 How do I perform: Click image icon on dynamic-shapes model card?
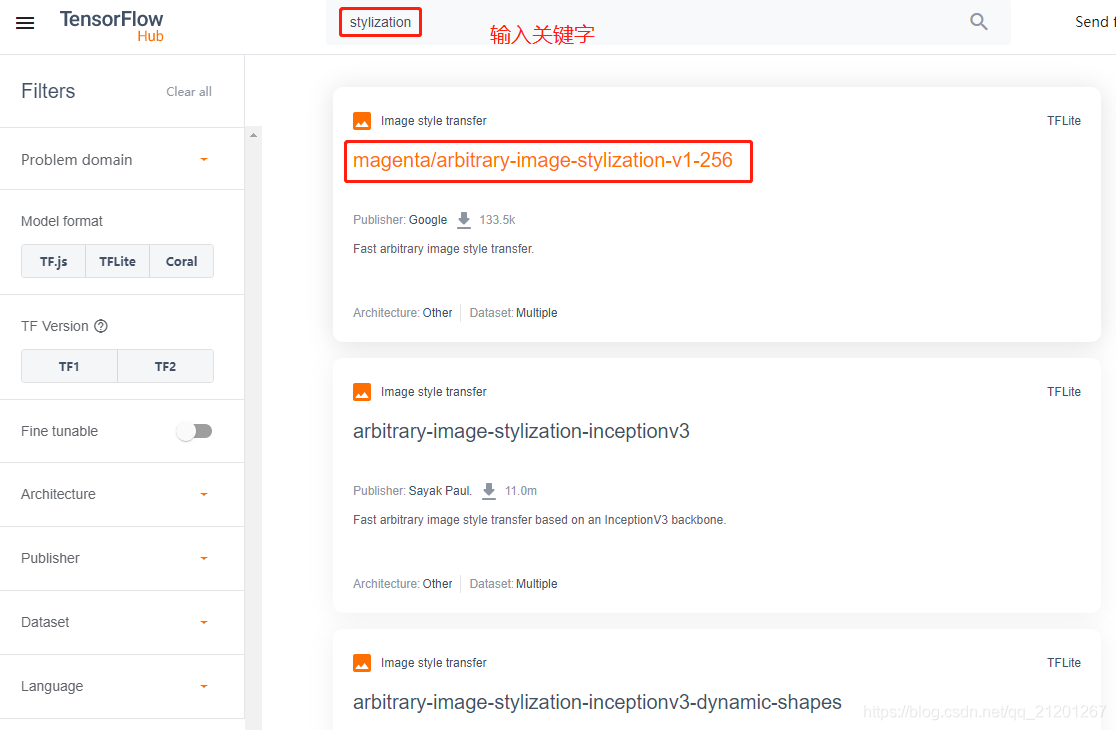coord(362,663)
